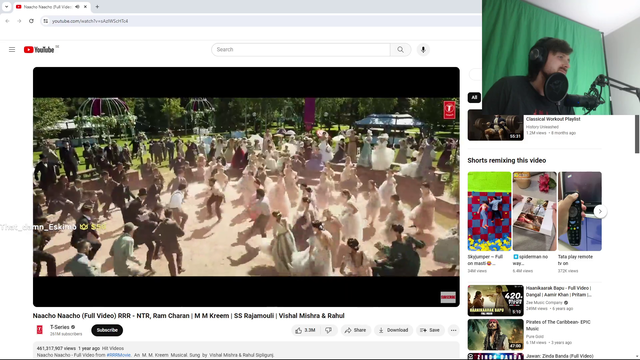Subscribe to T-Series channel

pos(107,330)
